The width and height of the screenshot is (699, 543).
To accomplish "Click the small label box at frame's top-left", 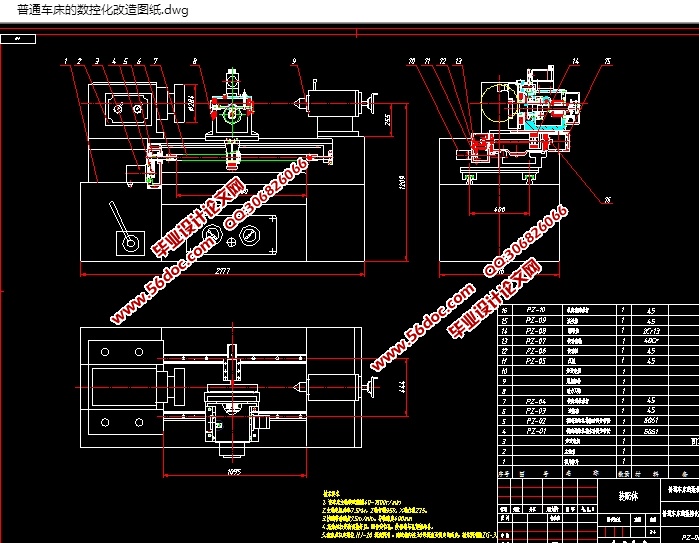I will tap(17, 40).
